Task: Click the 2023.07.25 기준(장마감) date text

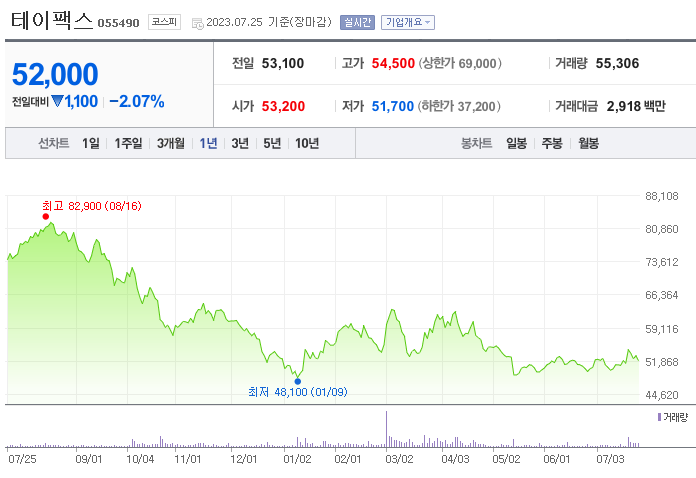Action: coord(269,22)
